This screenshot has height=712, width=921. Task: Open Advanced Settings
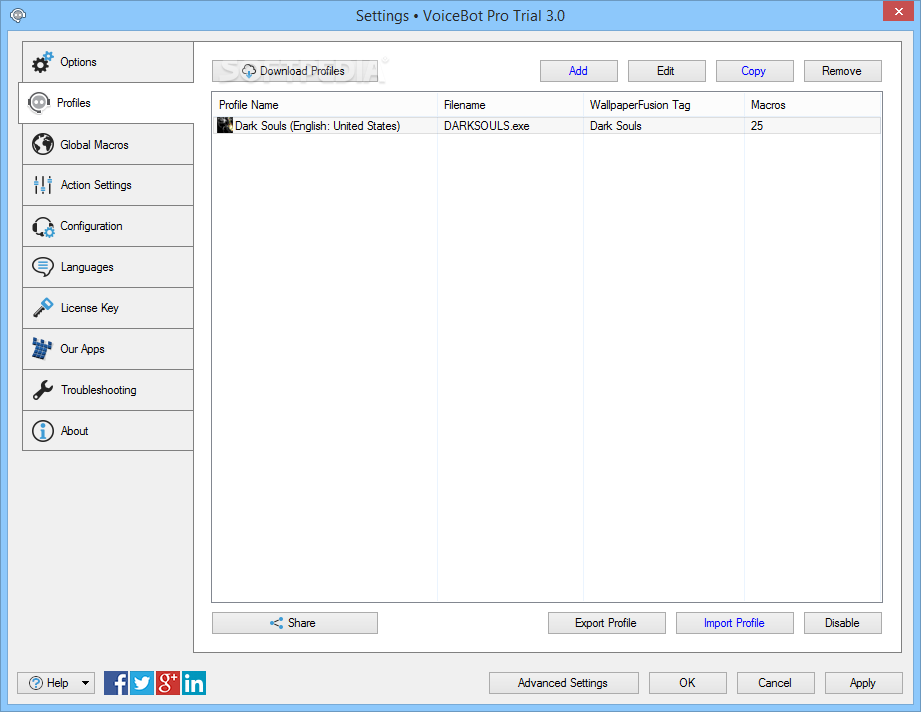pos(563,683)
